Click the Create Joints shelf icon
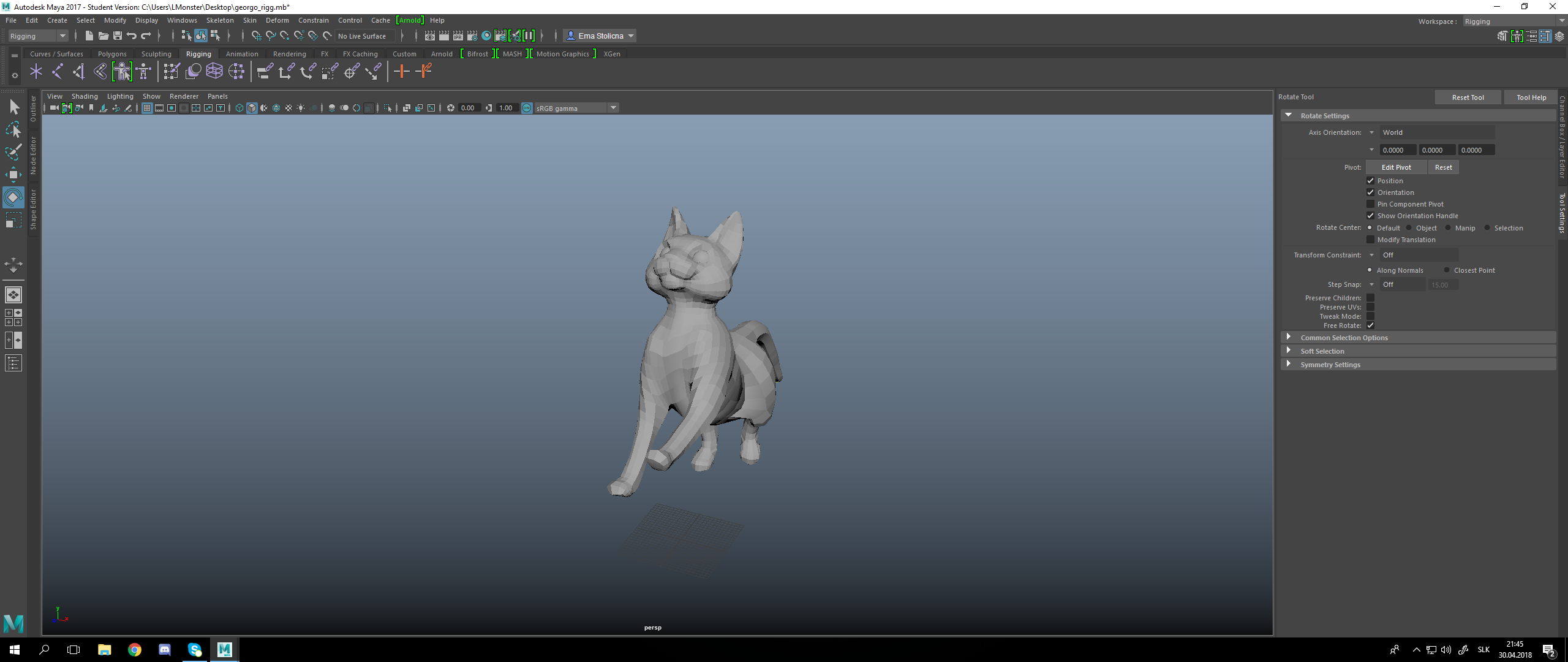Image resolution: width=1568 pixels, height=662 pixels. (x=58, y=72)
